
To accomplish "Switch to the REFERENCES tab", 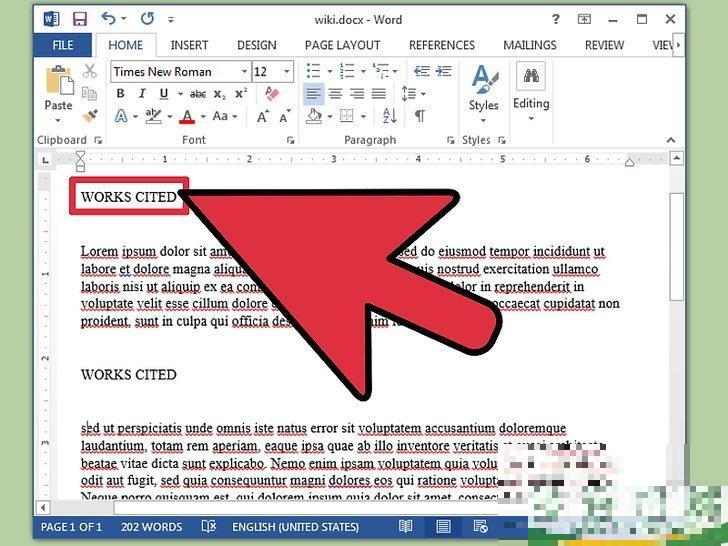I will coord(442,45).
